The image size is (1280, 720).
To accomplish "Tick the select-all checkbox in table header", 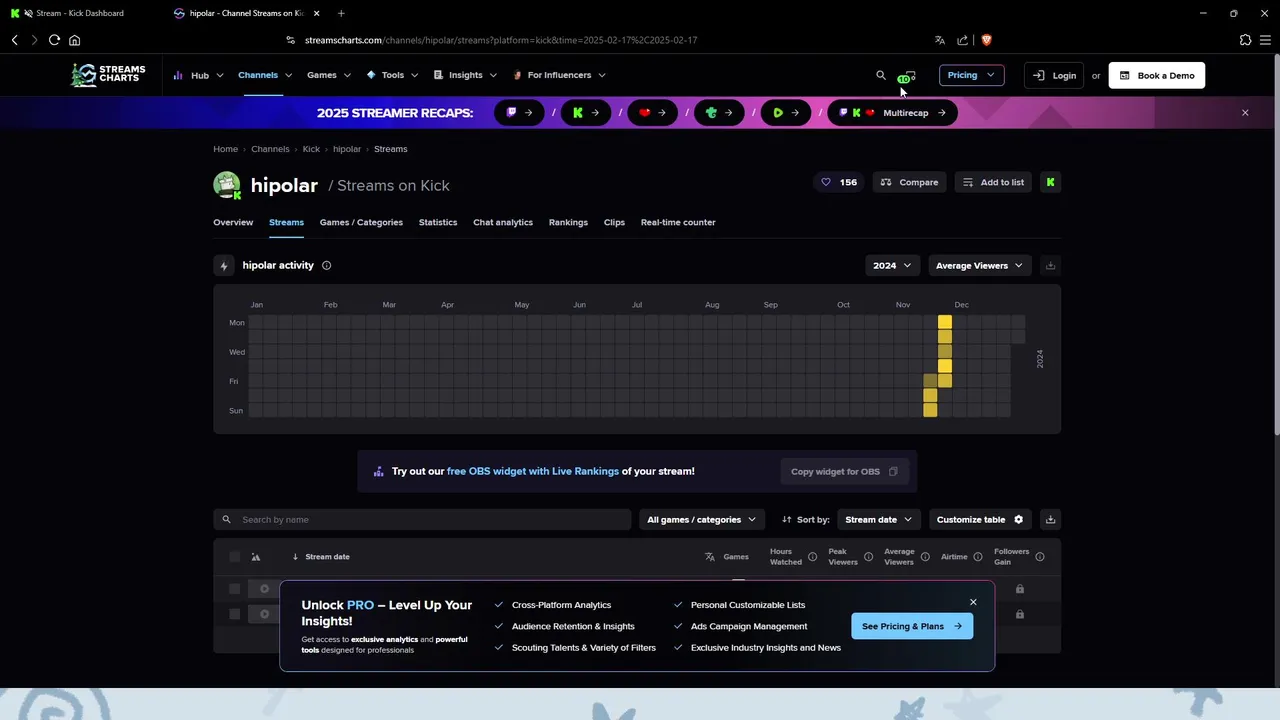I will pyautogui.click(x=235, y=557).
